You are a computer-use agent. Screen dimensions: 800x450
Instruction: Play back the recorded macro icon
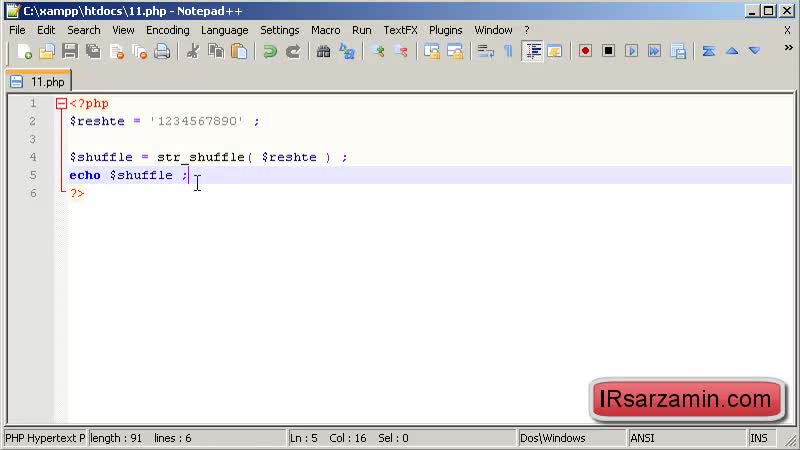(632, 52)
